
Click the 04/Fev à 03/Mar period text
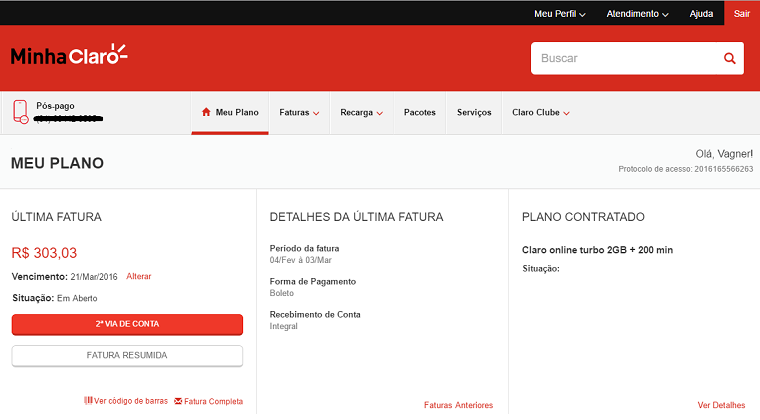(301, 260)
